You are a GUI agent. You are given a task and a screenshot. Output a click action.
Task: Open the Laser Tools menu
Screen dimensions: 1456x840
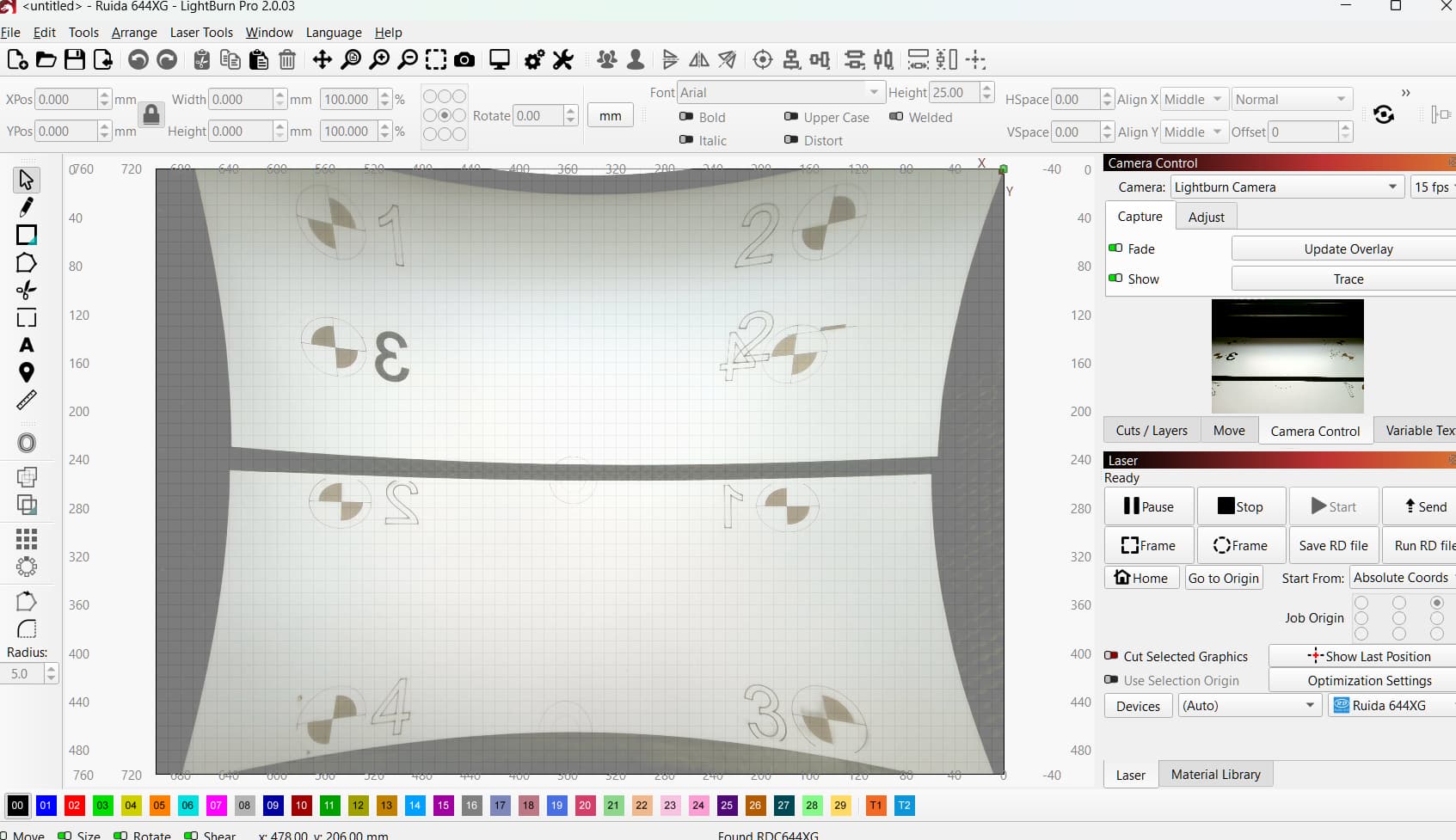click(x=201, y=33)
